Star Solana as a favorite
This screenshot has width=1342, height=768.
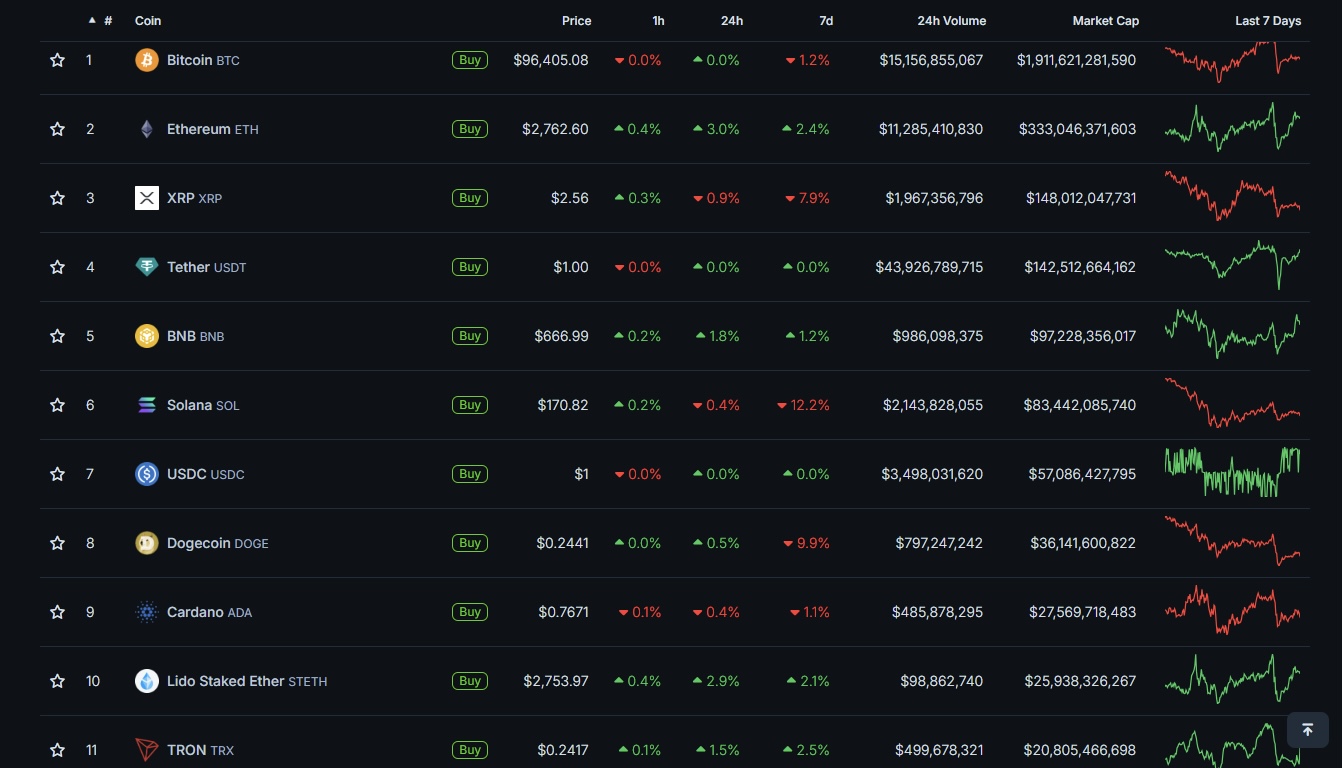tap(58, 405)
